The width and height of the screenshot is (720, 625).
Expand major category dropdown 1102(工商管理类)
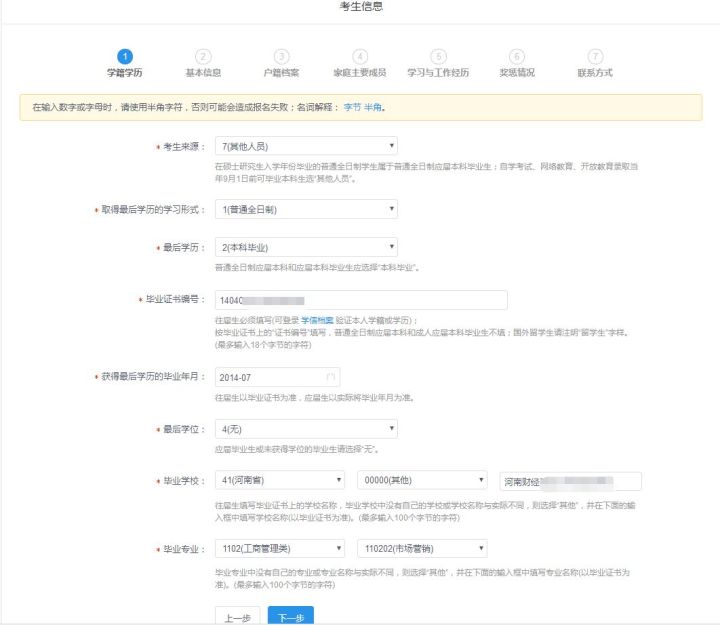tap(280, 549)
